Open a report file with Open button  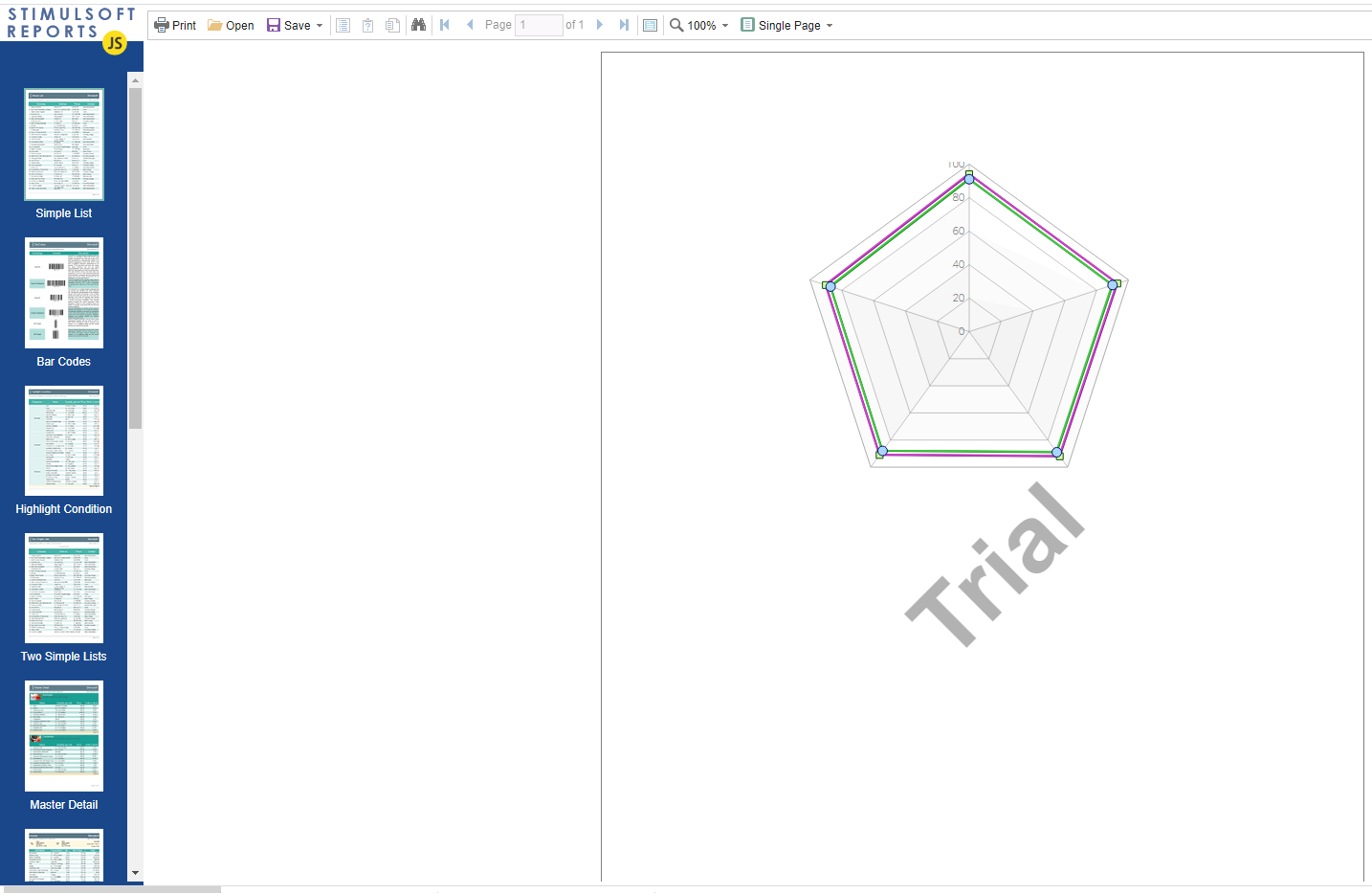pyautogui.click(x=231, y=25)
